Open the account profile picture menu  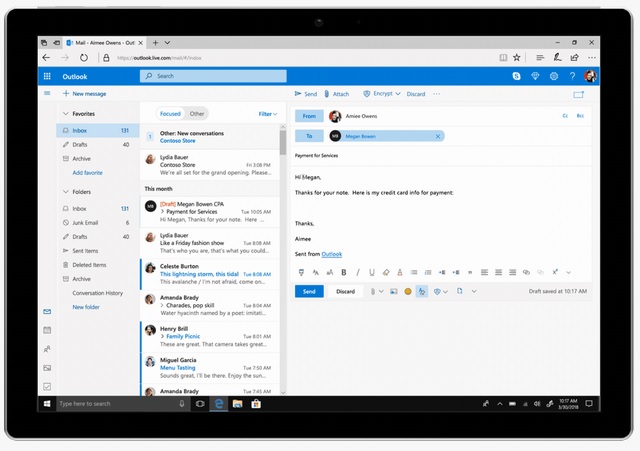pos(590,76)
